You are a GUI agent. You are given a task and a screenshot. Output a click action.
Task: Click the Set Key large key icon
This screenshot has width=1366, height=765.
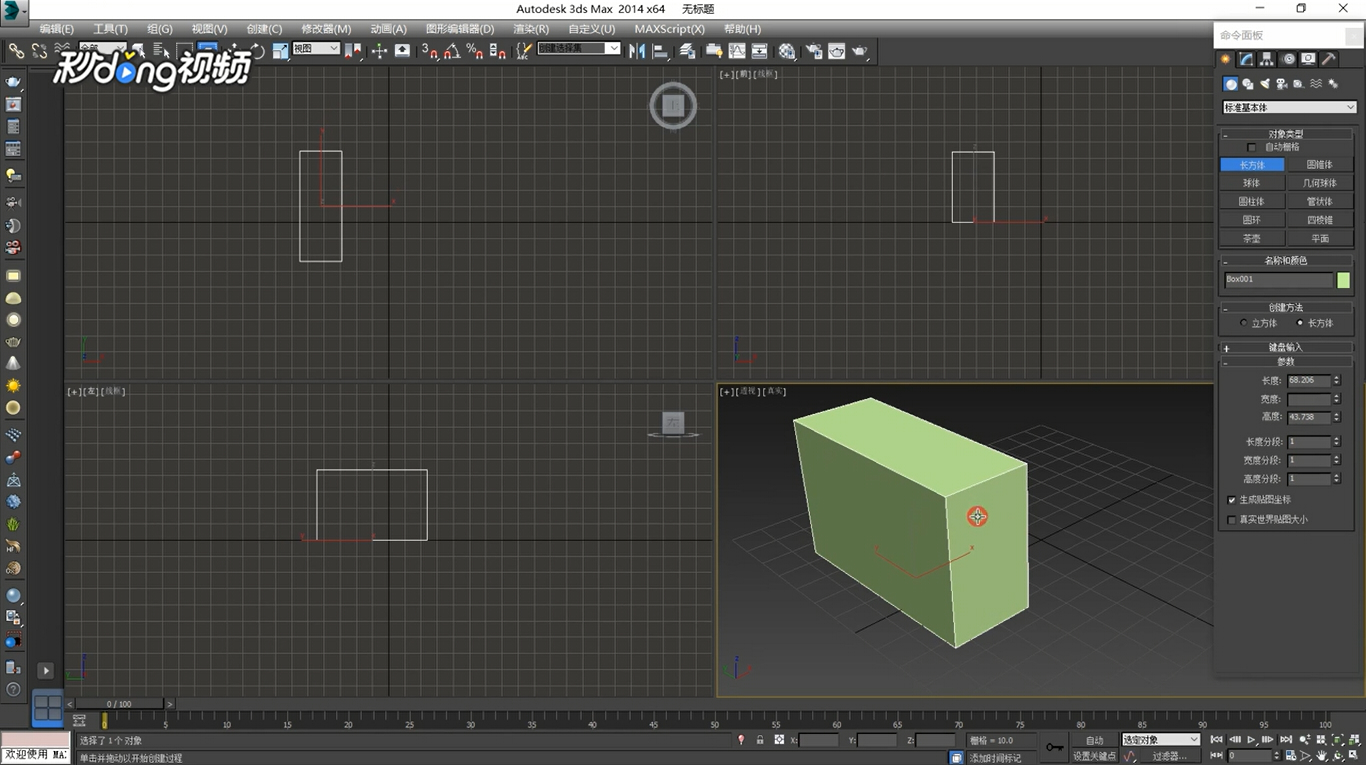point(1054,747)
